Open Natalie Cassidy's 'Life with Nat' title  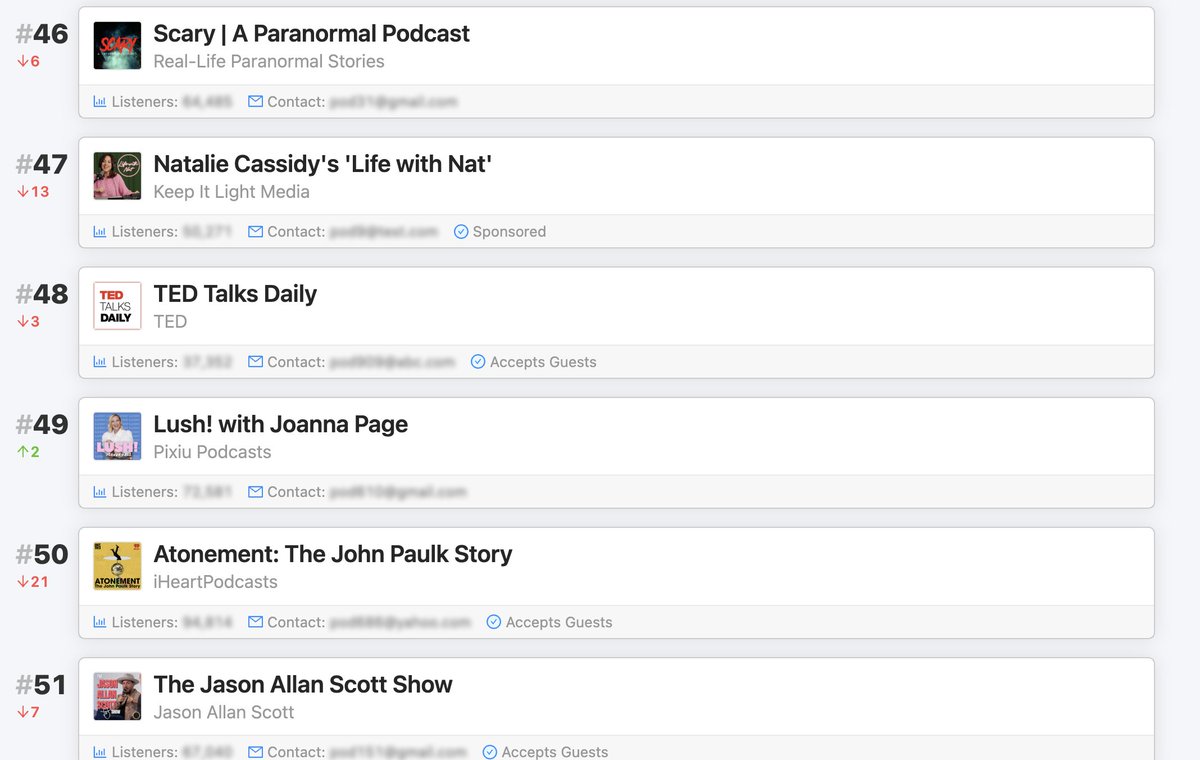pyautogui.click(x=322, y=163)
